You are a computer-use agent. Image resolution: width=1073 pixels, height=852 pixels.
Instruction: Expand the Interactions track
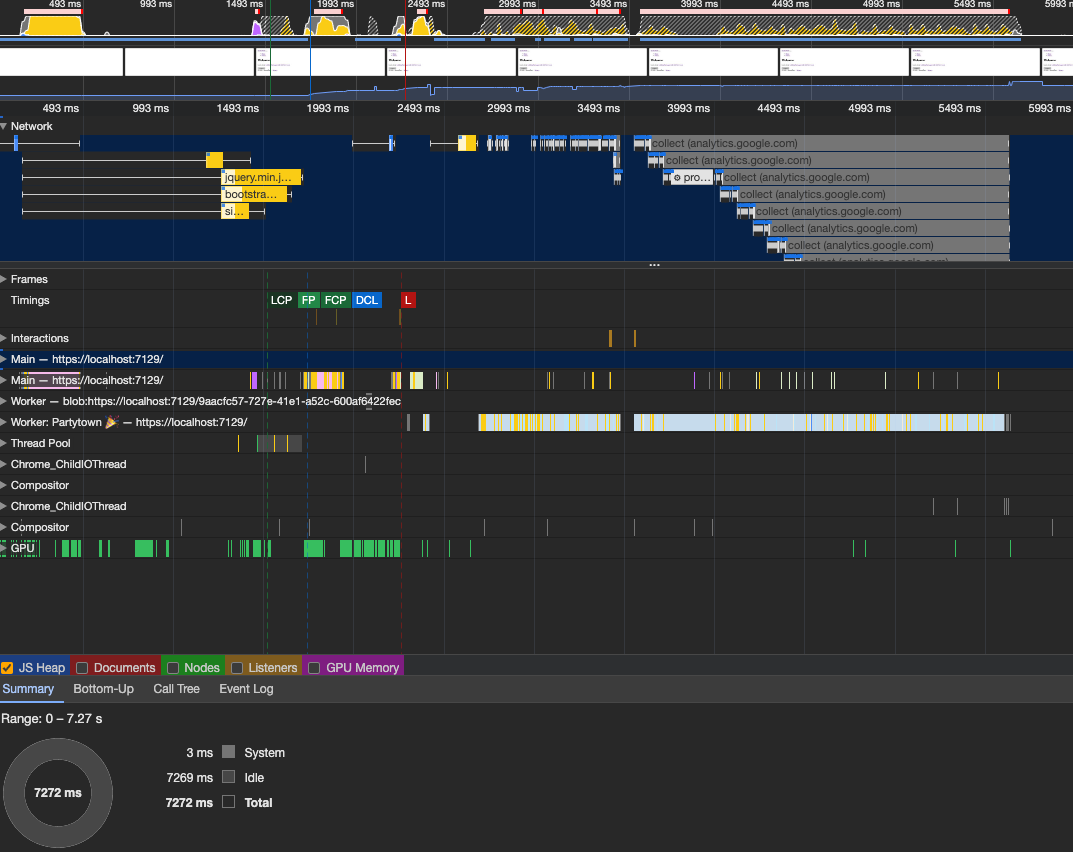(4, 339)
